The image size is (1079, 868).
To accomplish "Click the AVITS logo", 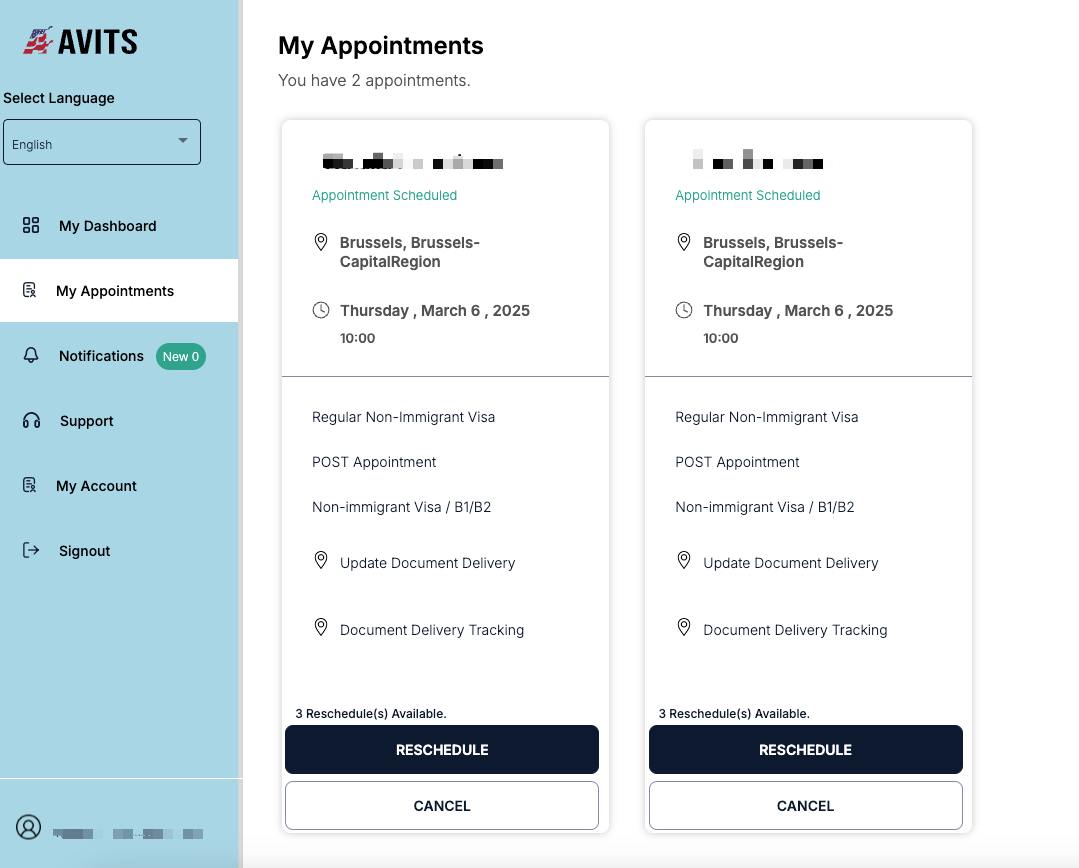I will click(80, 41).
